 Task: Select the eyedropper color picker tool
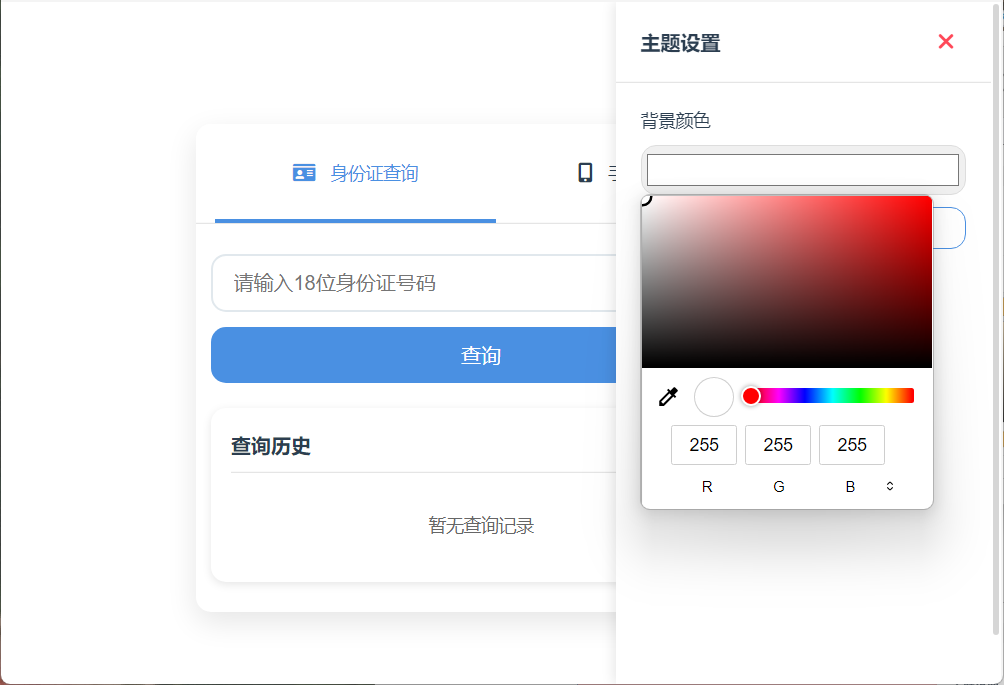click(668, 397)
